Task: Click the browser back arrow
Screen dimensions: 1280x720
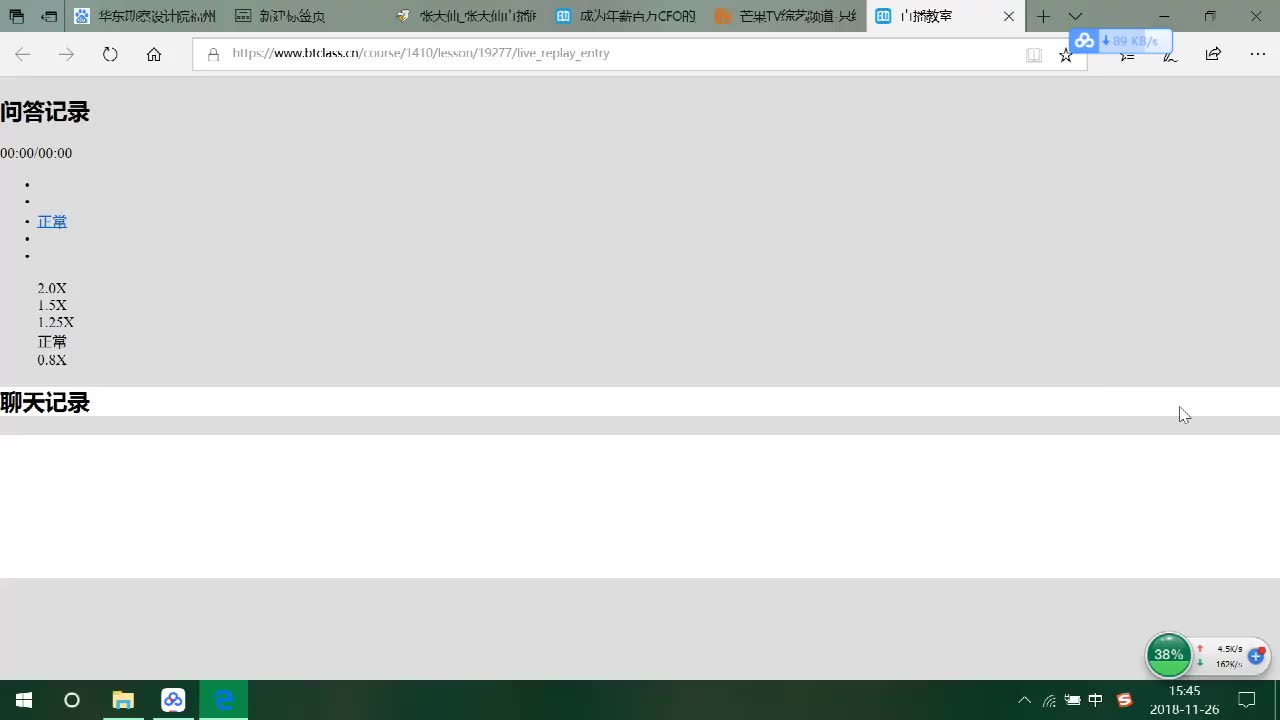Action: [x=22, y=55]
